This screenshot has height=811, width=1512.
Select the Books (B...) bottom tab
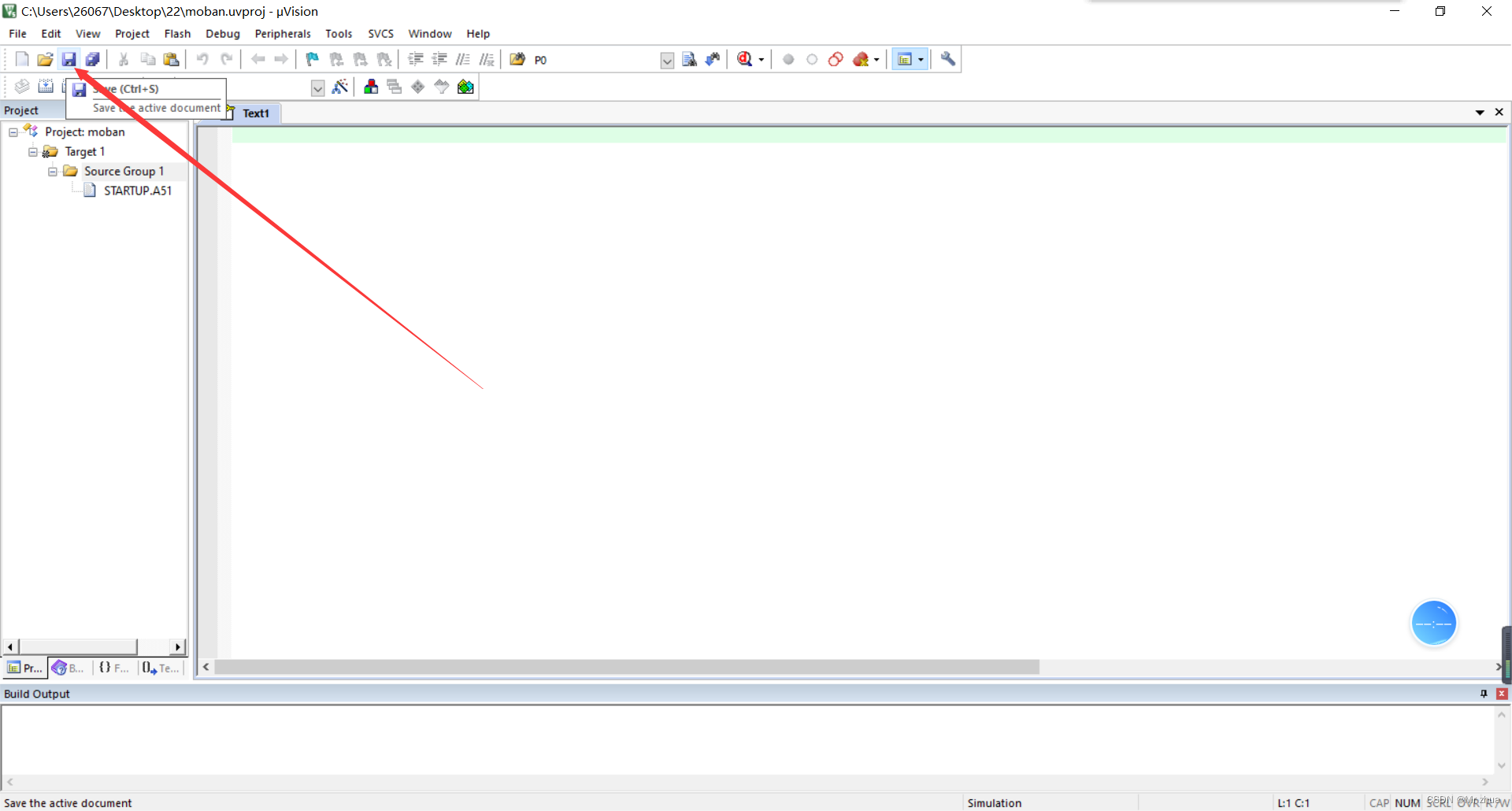pyautogui.click(x=69, y=668)
